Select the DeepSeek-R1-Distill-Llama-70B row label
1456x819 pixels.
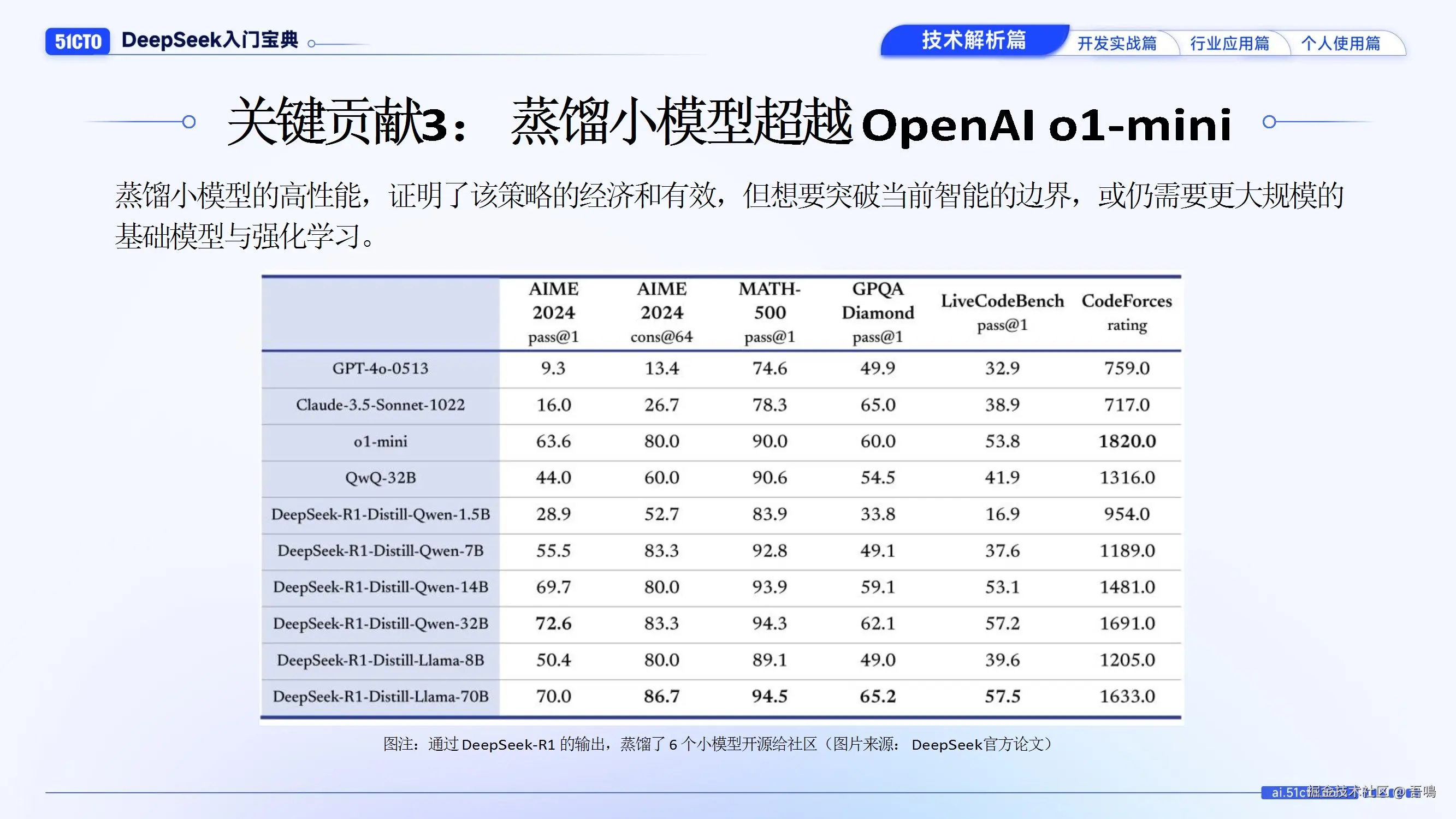click(x=381, y=696)
